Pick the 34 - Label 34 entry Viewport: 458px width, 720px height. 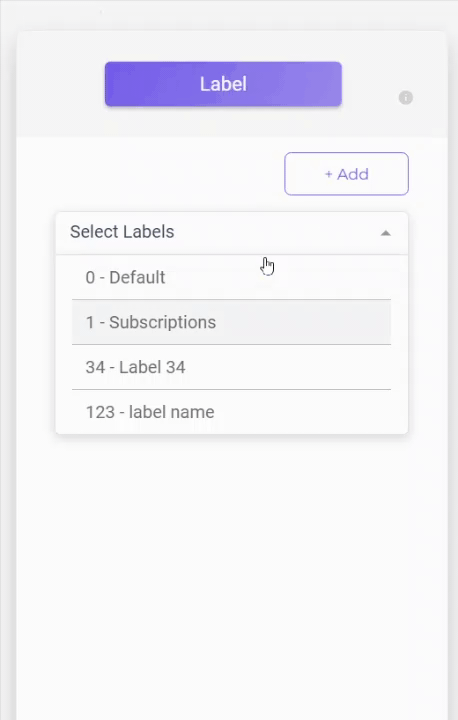(x=232, y=367)
